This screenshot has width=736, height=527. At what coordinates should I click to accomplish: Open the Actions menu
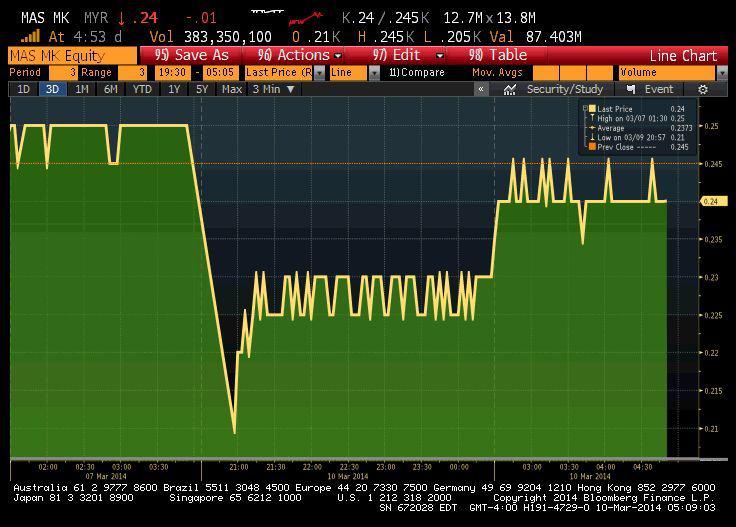coord(300,55)
